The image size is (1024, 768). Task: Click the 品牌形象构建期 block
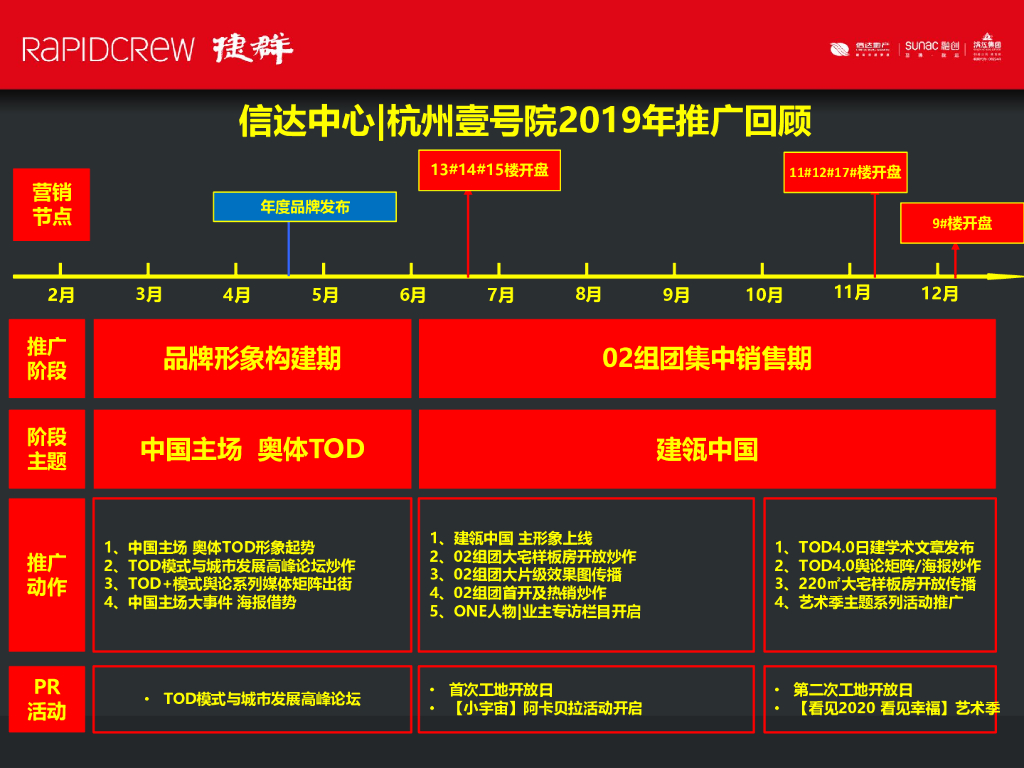click(252, 359)
